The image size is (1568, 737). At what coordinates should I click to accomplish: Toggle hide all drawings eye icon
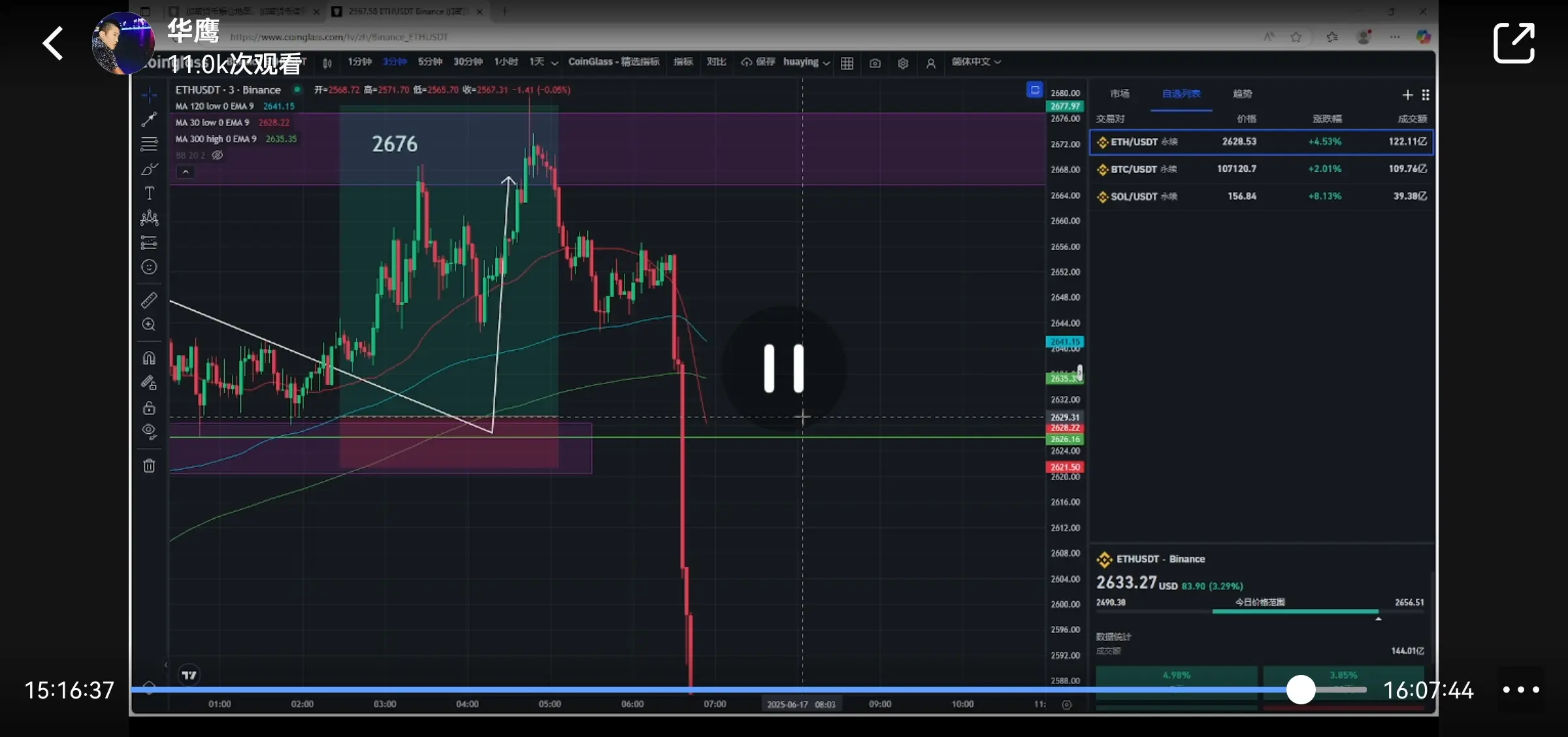[x=149, y=431]
